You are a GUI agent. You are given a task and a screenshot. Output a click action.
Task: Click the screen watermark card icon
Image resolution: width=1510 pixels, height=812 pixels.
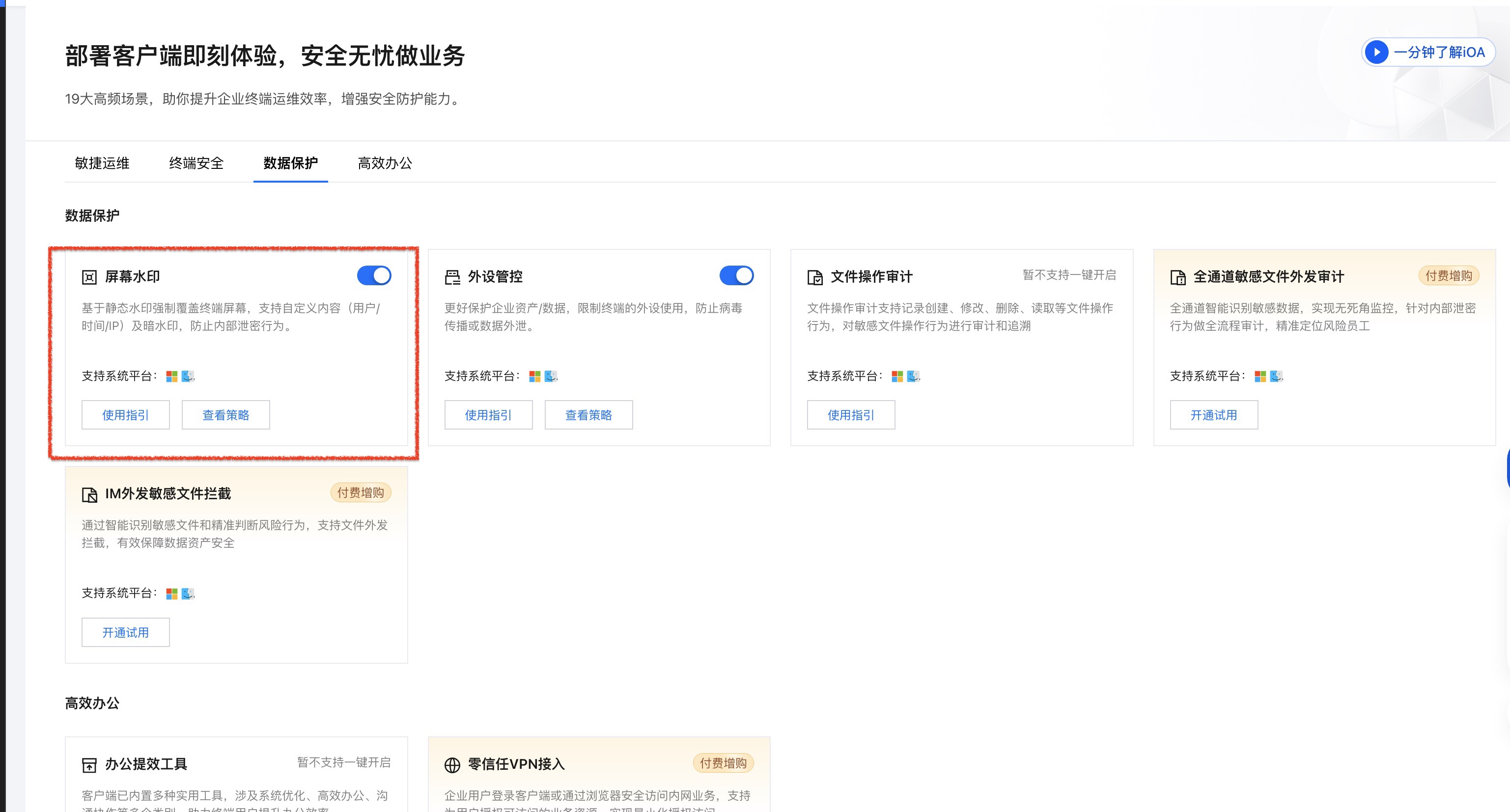pos(89,277)
